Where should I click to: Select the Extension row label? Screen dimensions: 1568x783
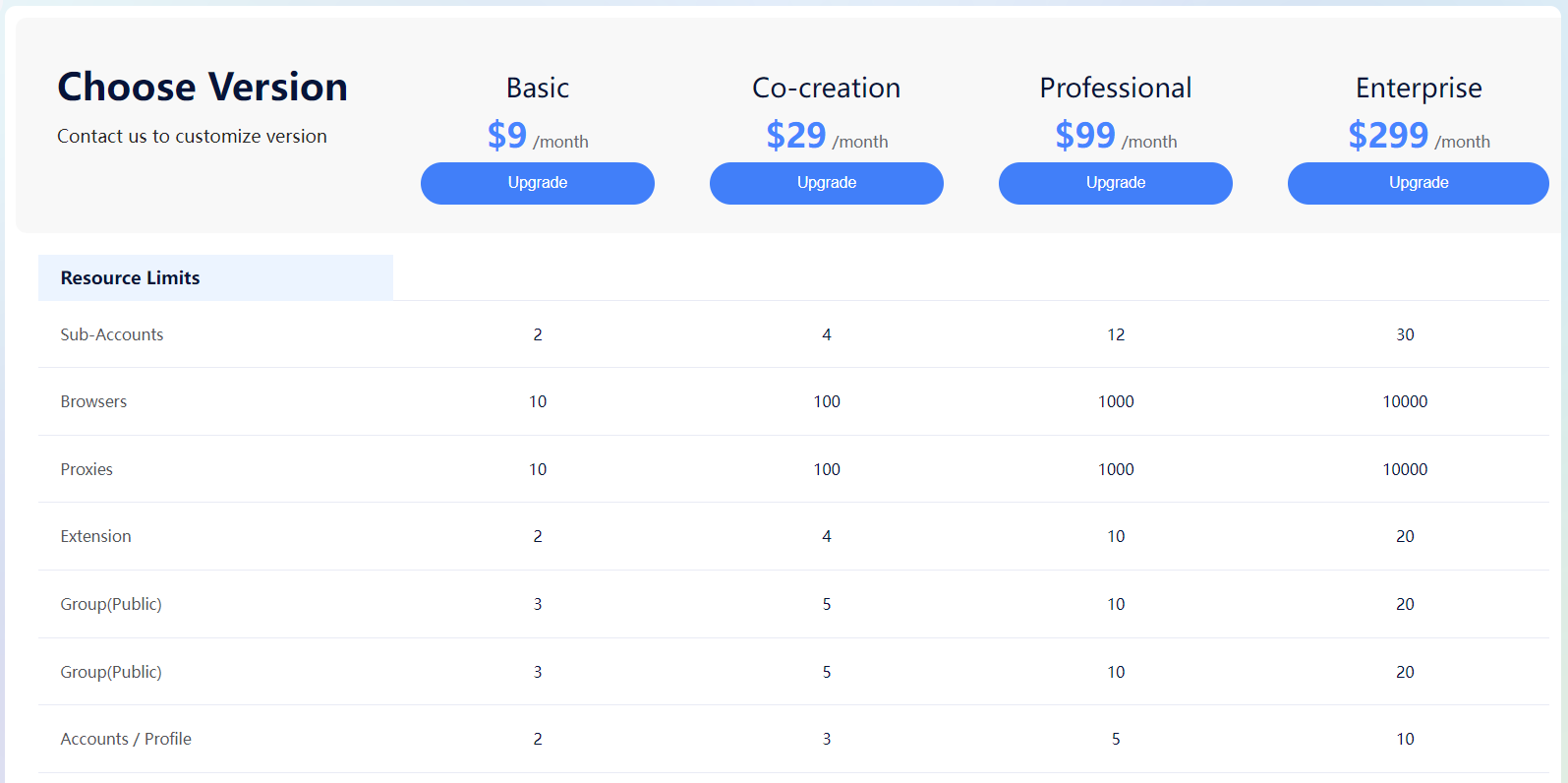[x=95, y=536]
